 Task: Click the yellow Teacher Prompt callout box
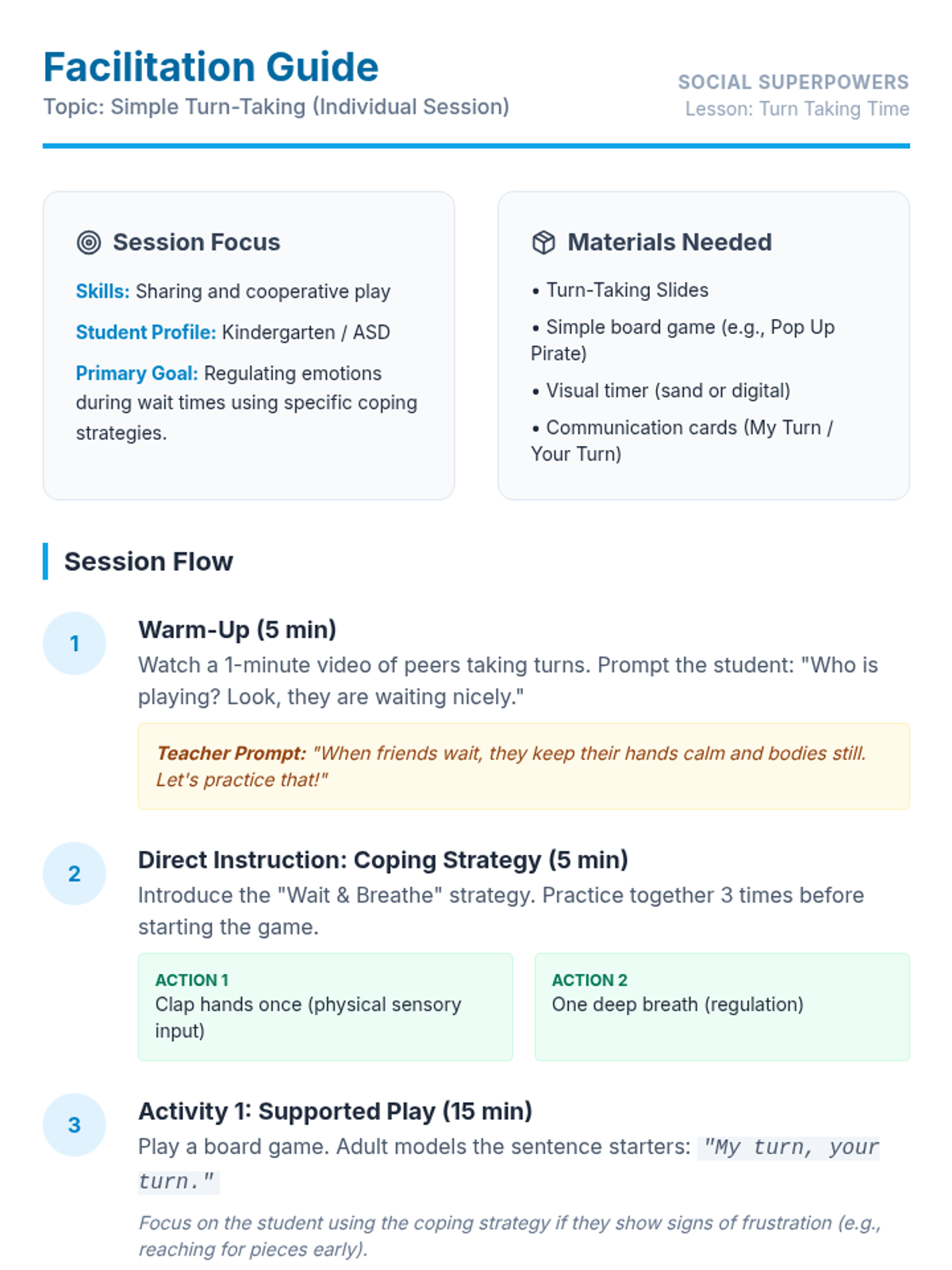(524, 766)
